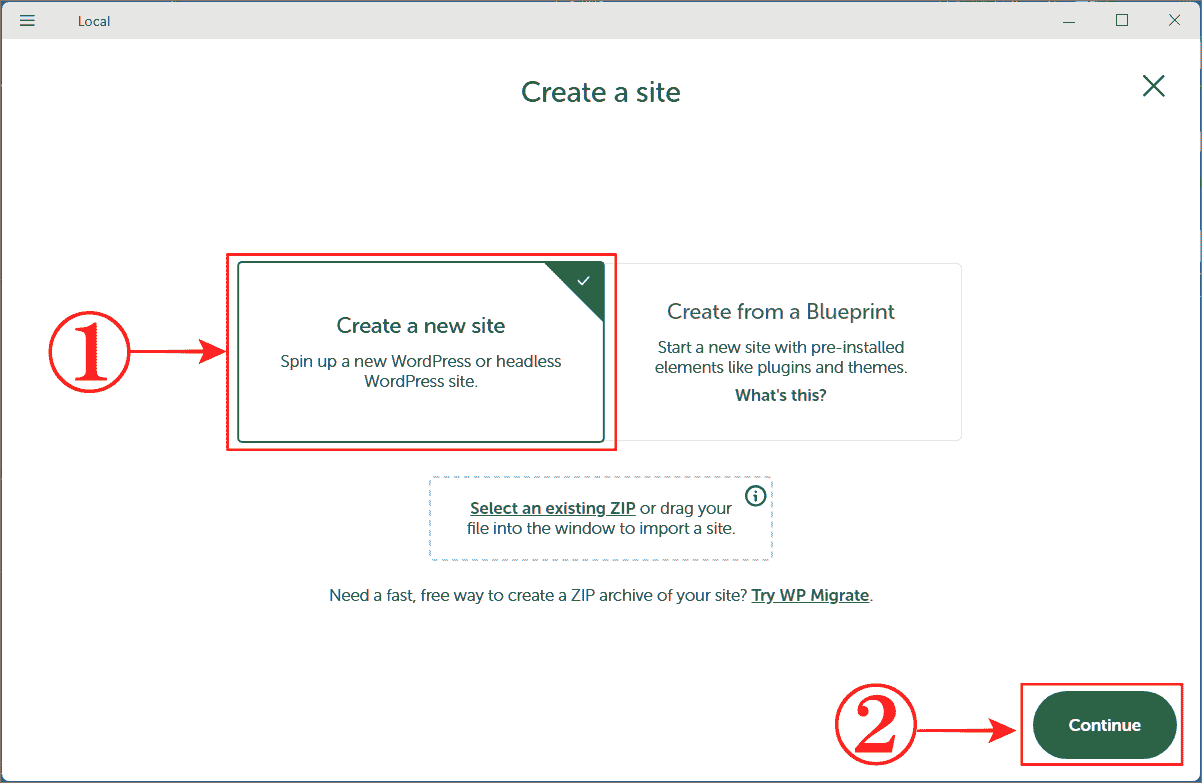Screen dimensions: 1202x783
Task: Choose the Create from a Blueprint option
Action: coord(781,352)
